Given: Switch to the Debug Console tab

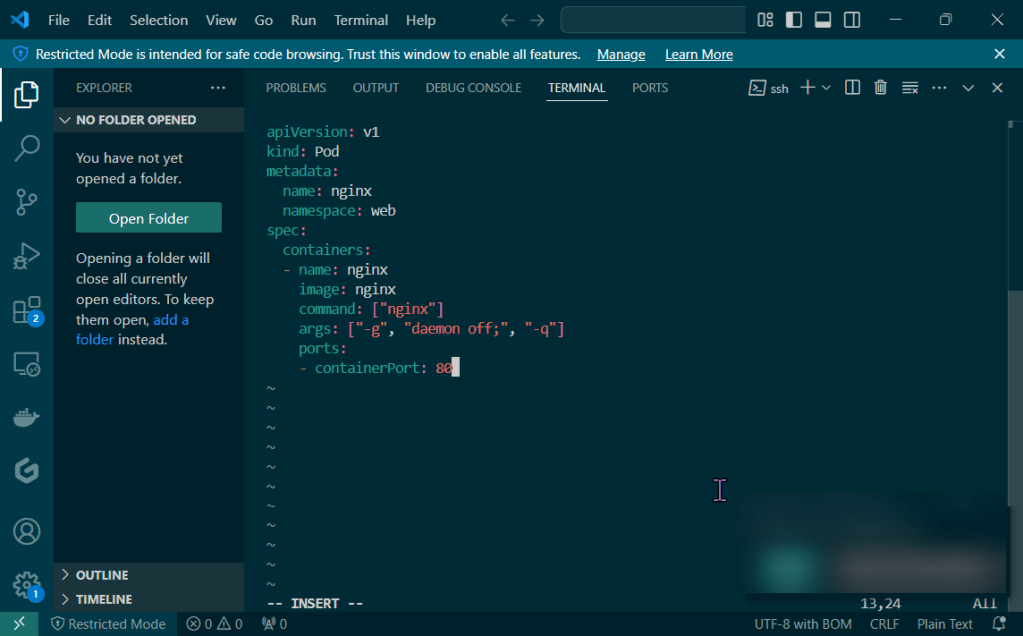Looking at the screenshot, I should (473, 88).
